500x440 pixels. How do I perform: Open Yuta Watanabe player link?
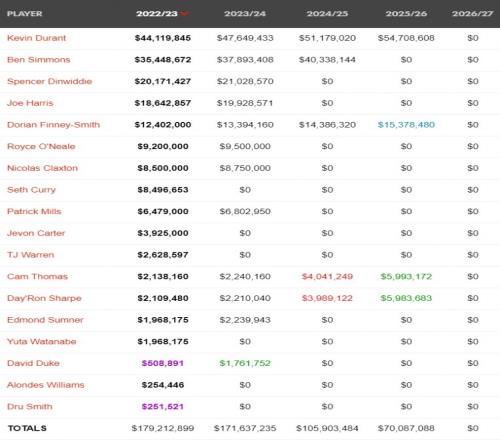(x=42, y=341)
